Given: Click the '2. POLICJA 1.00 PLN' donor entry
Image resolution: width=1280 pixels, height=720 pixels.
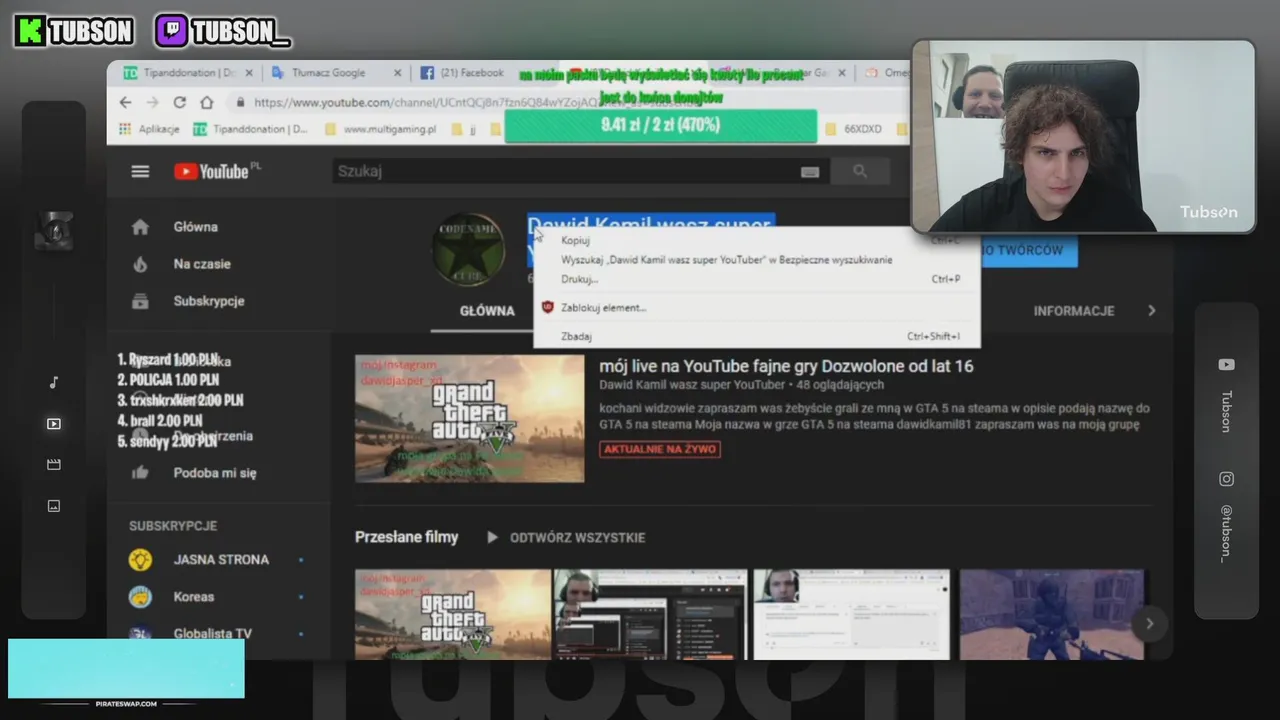Looking at the screenshot, I should coord(168,380).
